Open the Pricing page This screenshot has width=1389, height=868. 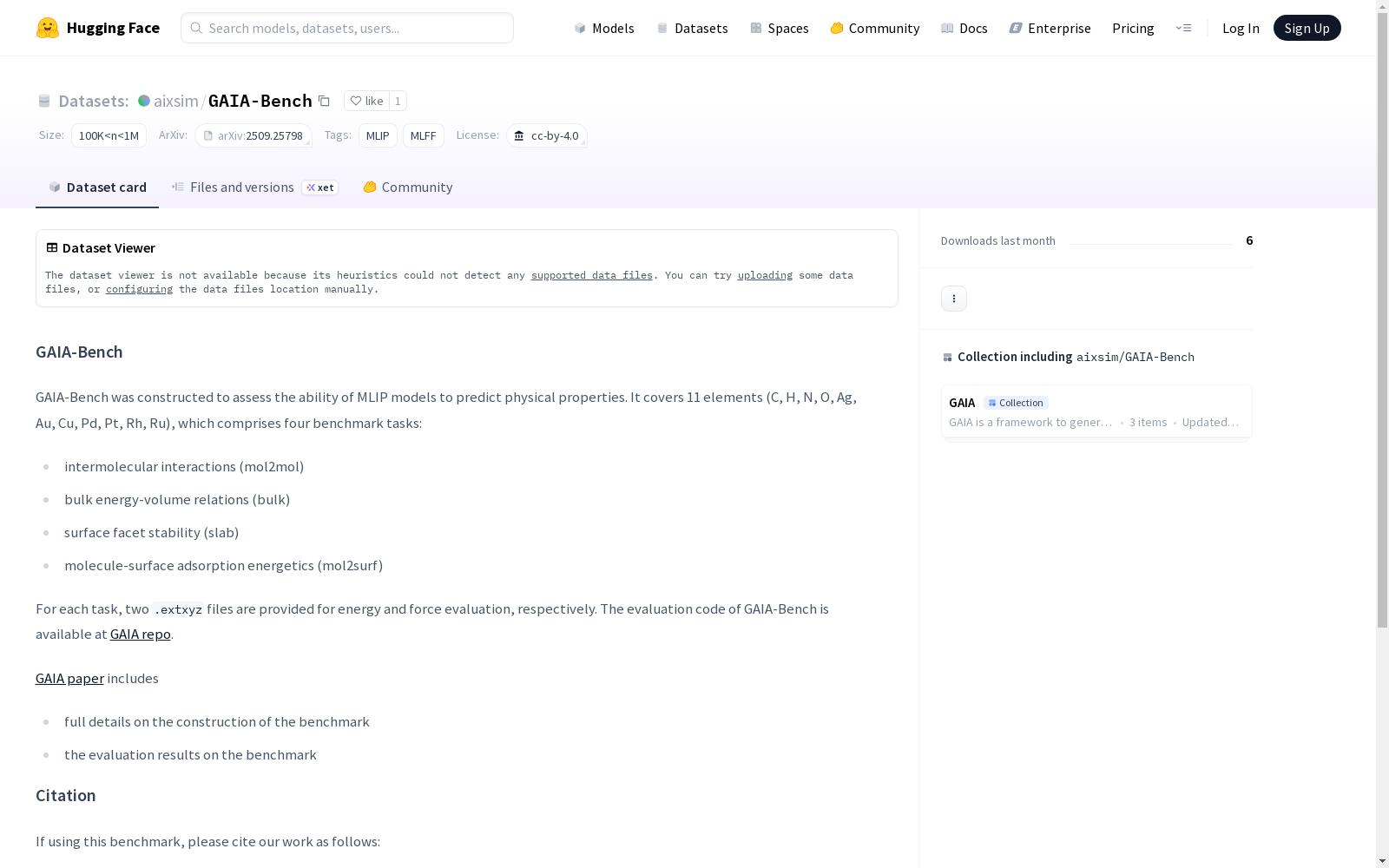pos(1133,28)
